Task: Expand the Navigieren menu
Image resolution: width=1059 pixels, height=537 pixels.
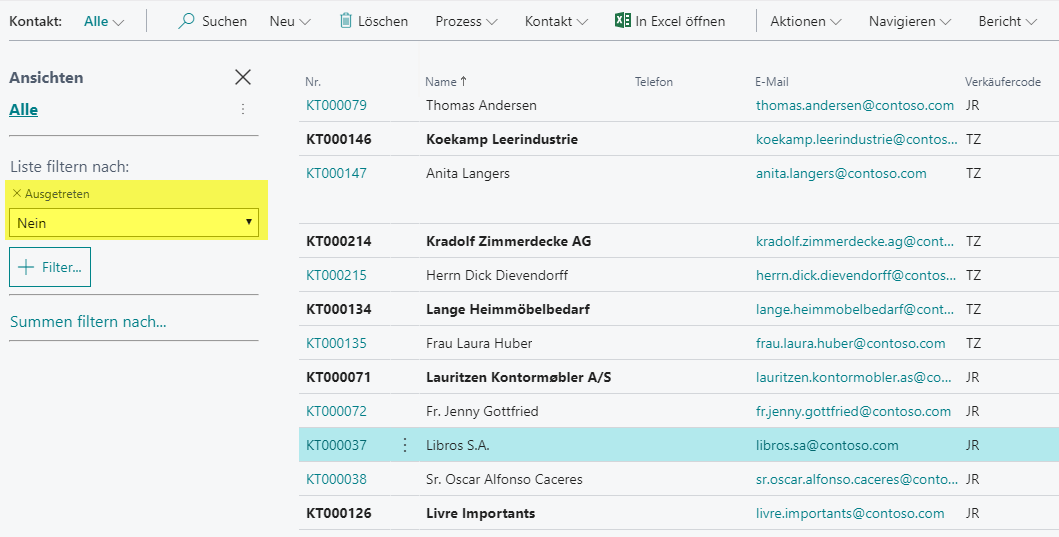Action: (910, 22)
